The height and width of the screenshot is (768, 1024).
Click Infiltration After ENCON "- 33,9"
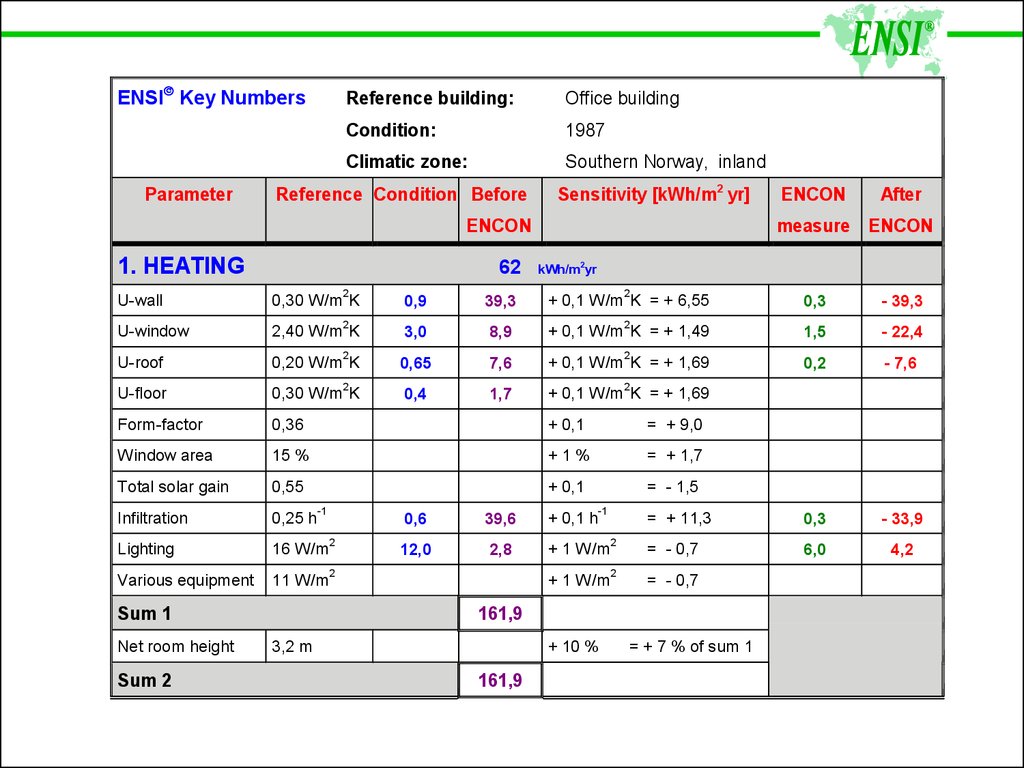902,519
